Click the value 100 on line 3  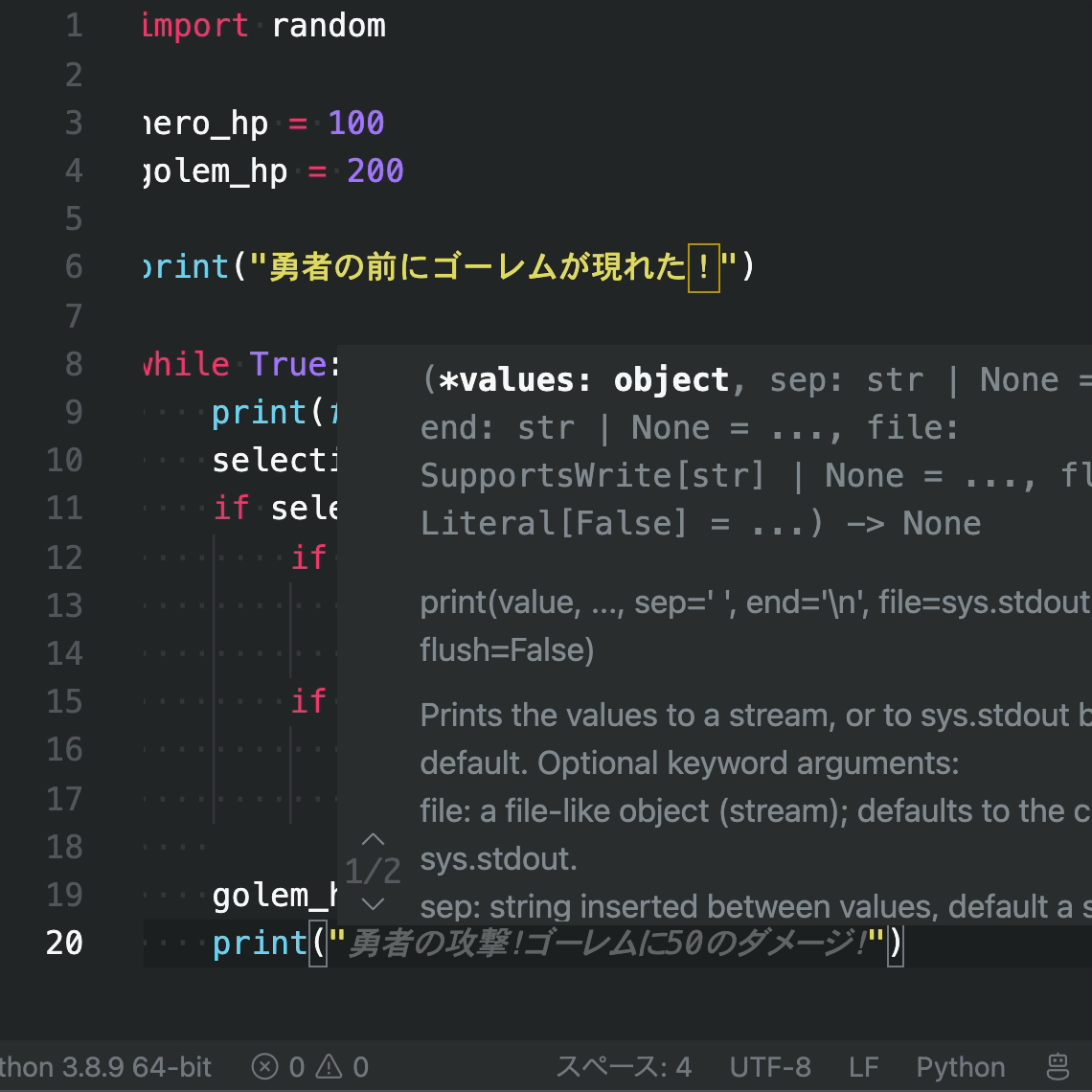click(x=356, y=123)
